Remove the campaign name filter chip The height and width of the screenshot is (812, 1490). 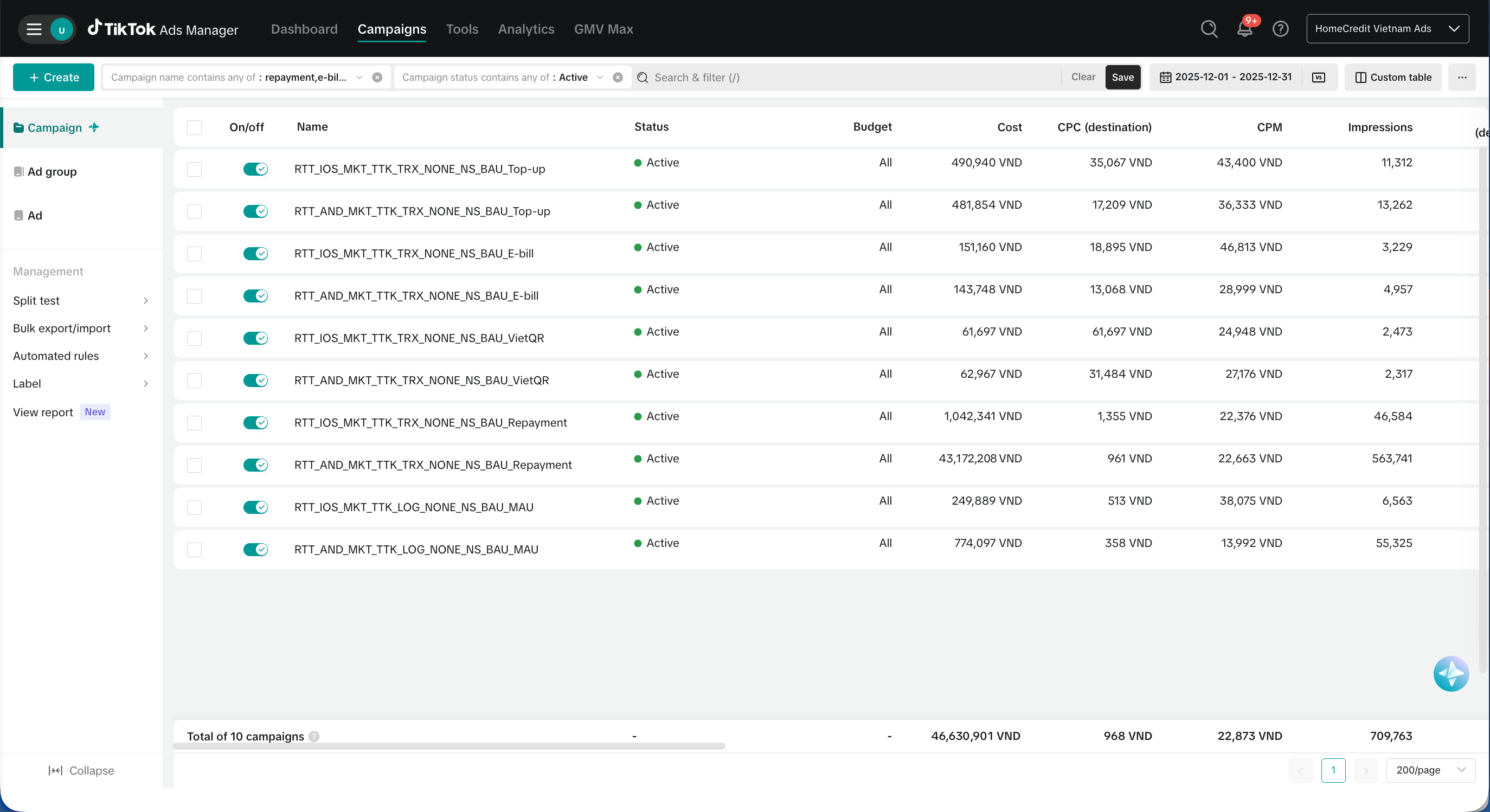pos(377,78)
